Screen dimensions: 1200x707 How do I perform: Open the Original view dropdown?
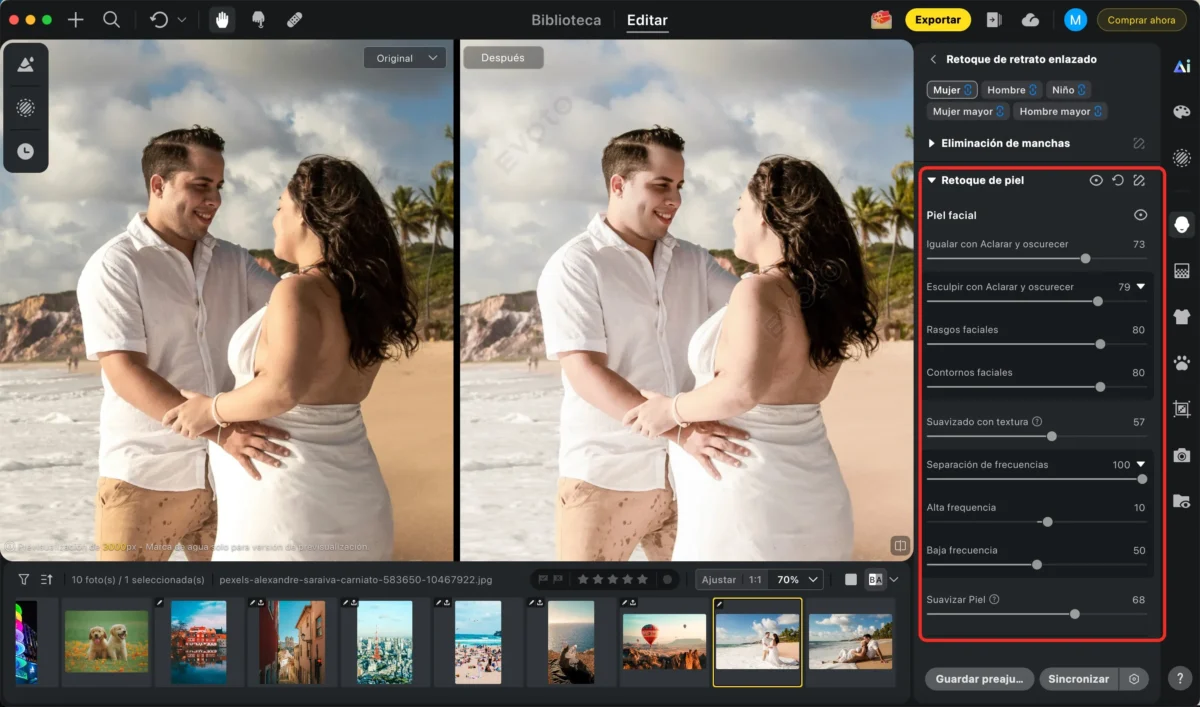tap(405, 58)
